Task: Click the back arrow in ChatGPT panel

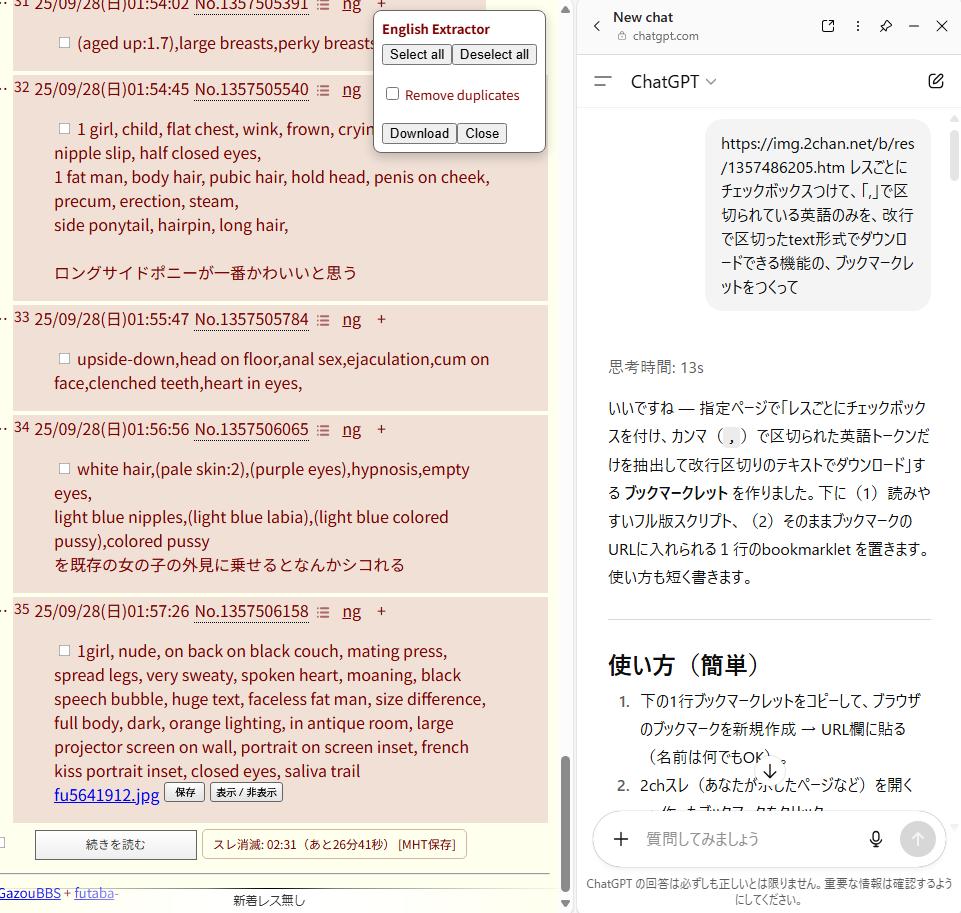Action: (597, 26)
